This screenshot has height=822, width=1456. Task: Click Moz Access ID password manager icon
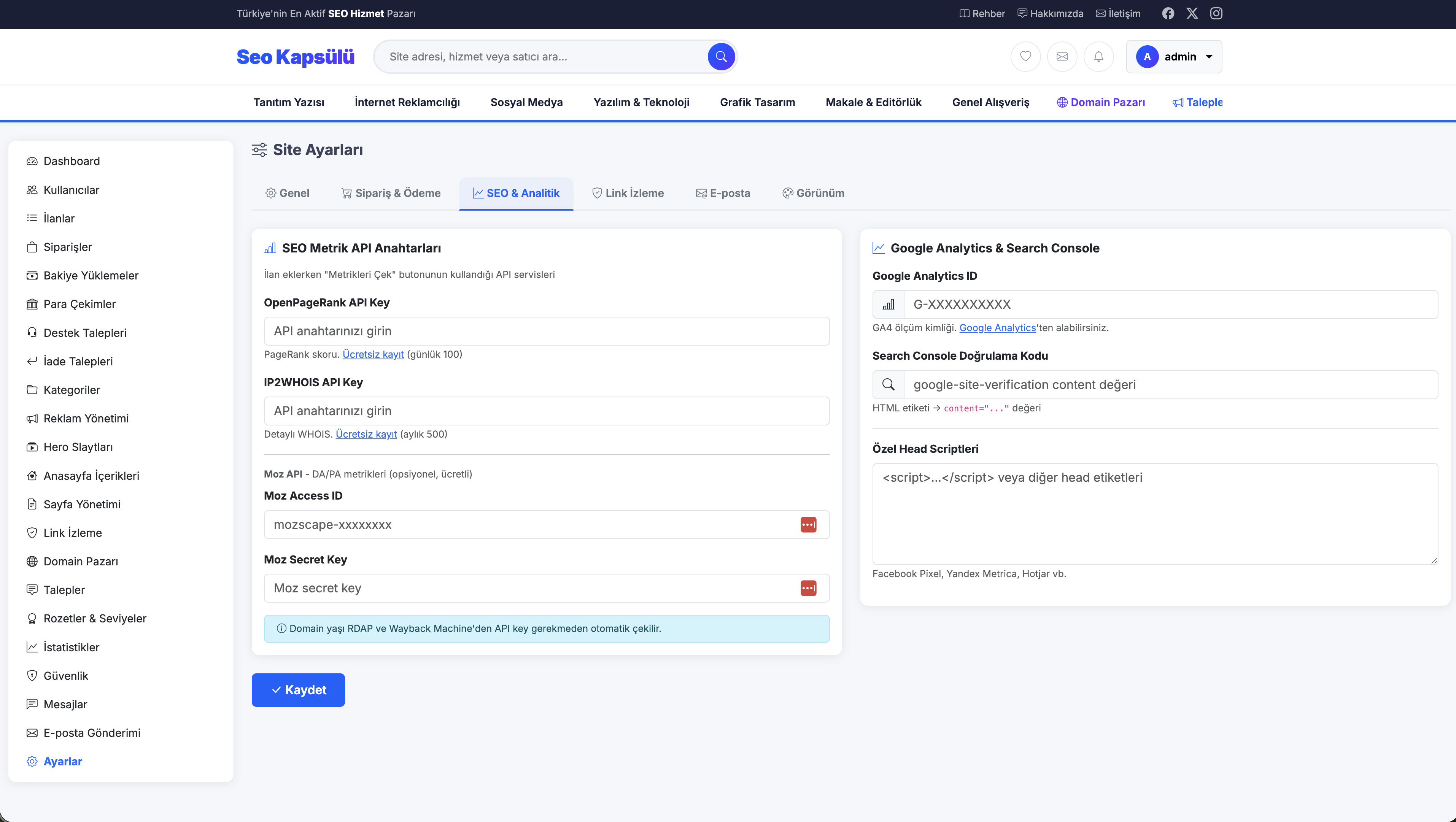coord(808,525)
